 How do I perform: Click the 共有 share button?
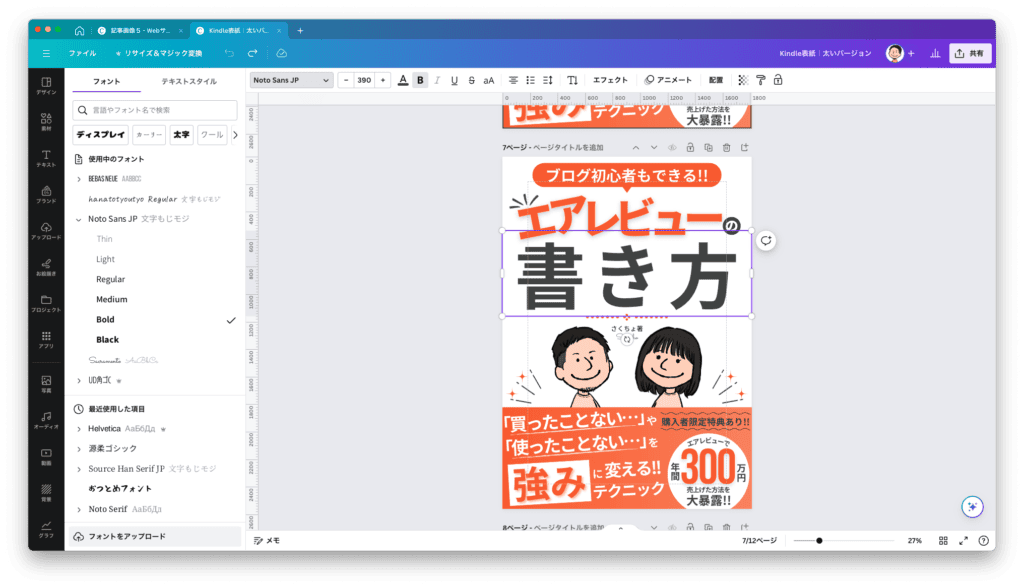click(x=970, y=54)
